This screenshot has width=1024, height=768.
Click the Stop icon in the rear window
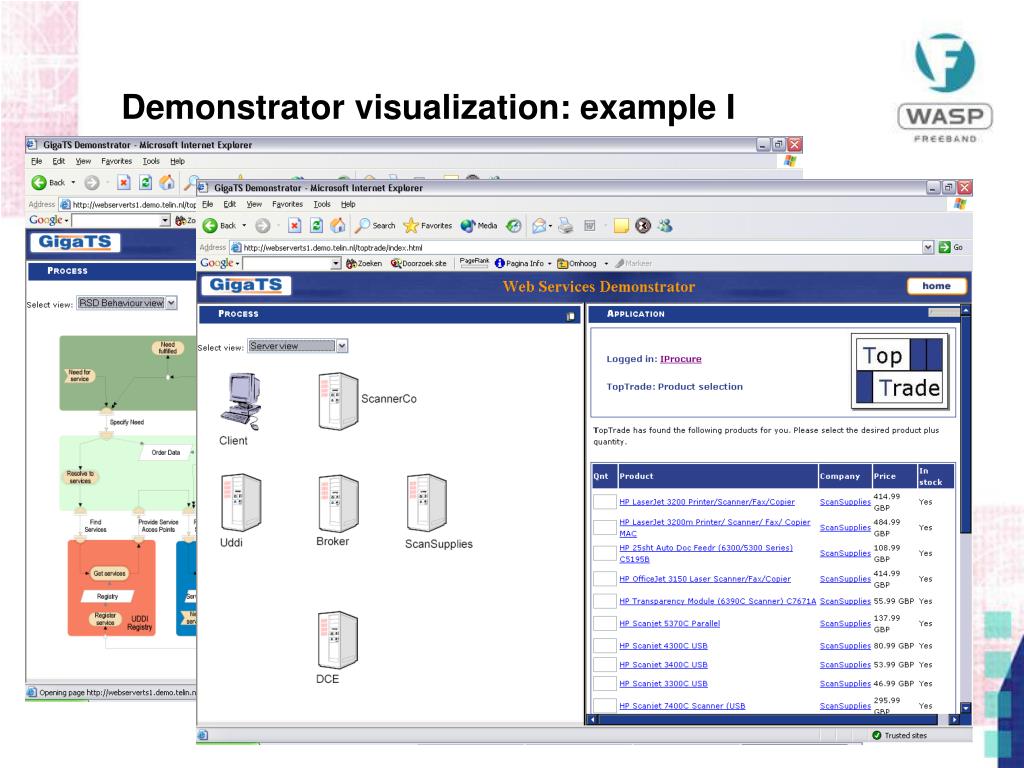point(124,183)
